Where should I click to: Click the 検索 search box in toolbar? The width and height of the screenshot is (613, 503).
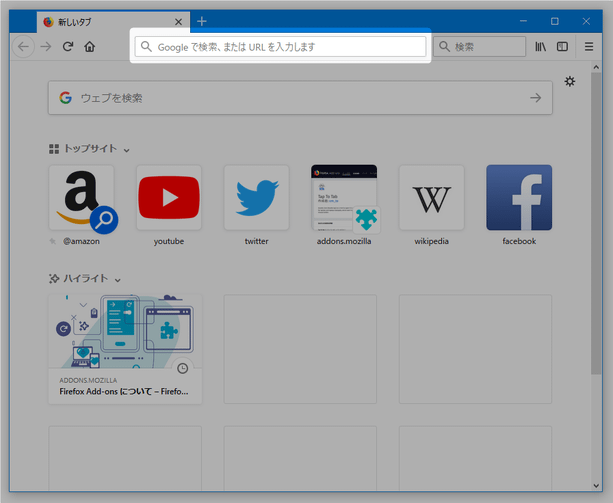pyautogui.click(x=479, y=47)
